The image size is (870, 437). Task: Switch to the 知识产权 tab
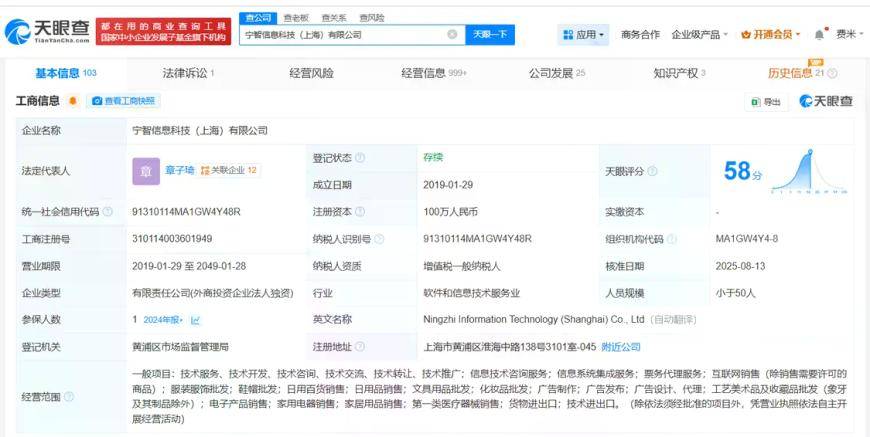point(679,73)
